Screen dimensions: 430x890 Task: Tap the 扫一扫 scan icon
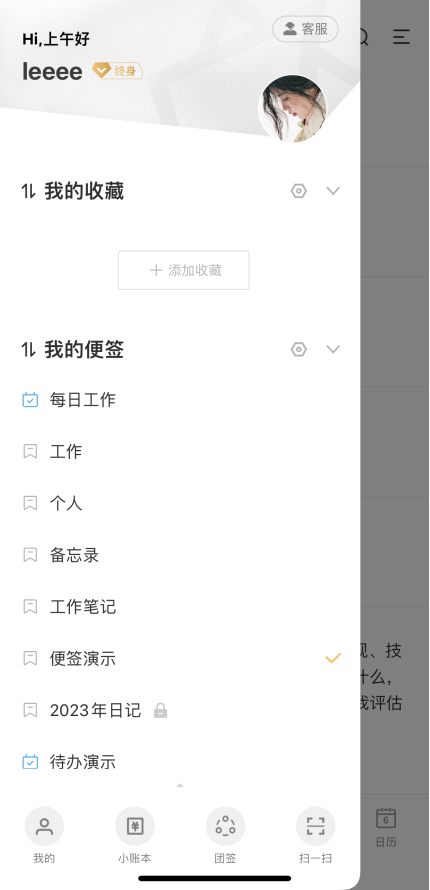(315, 826)
